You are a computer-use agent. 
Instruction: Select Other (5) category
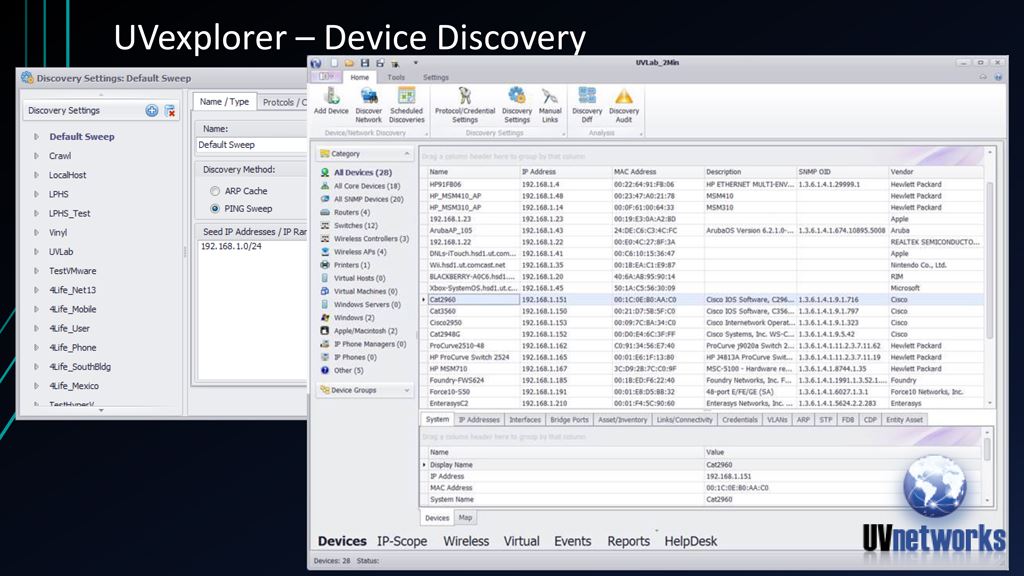pyautogui.click(x=348, y=370)
